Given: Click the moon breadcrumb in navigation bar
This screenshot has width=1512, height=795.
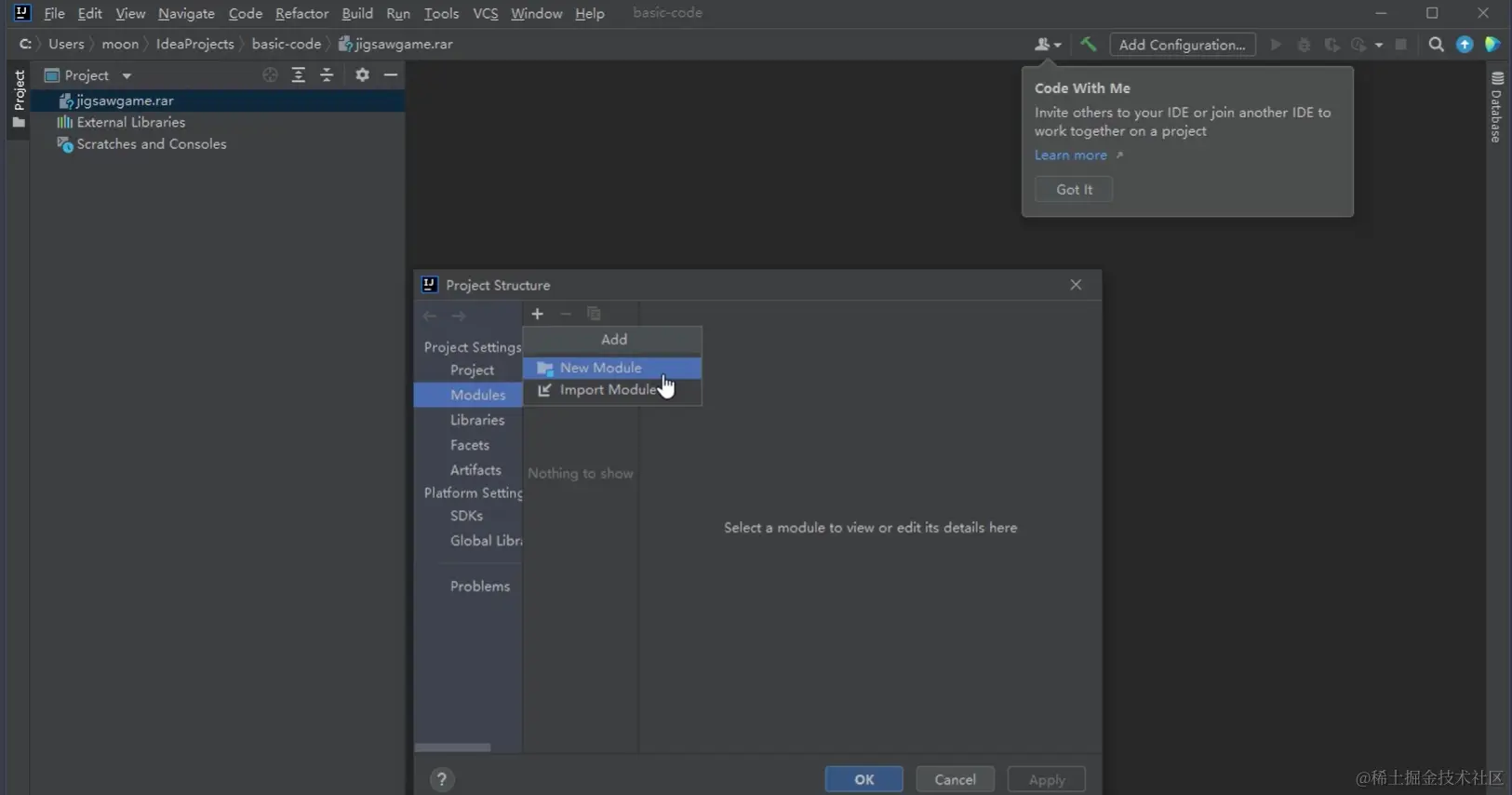Looking at the screenshot, I should point(120,44).
